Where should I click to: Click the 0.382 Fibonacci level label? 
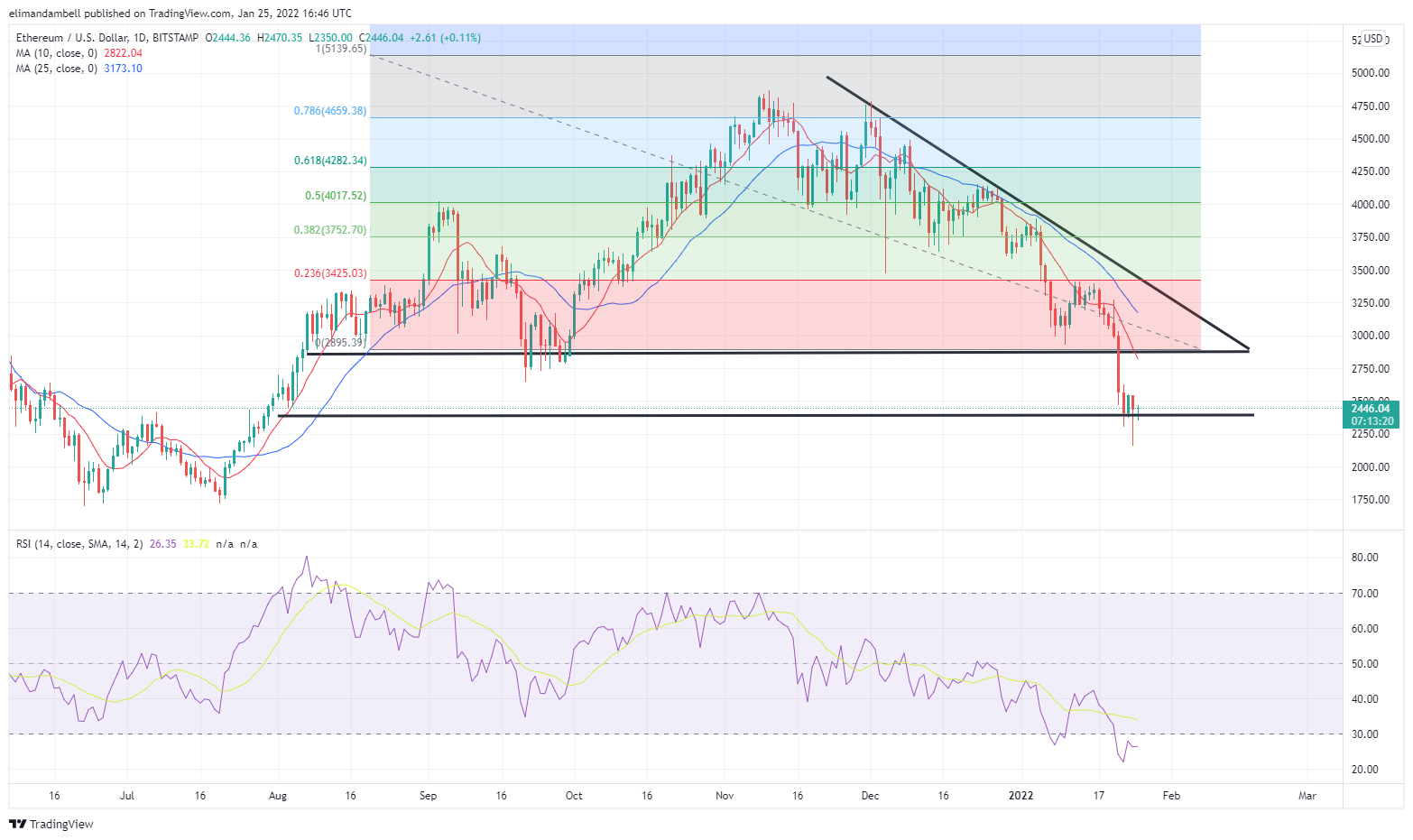coord(330,230)
